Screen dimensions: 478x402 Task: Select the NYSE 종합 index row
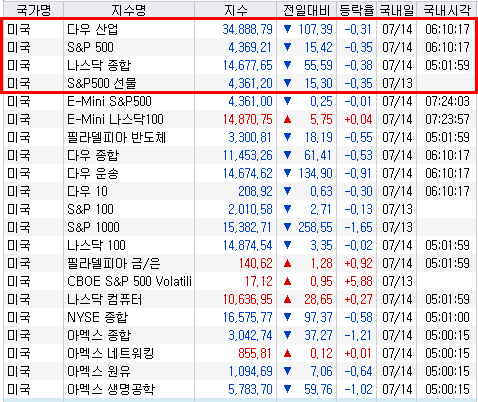click(x=240, y=317)
